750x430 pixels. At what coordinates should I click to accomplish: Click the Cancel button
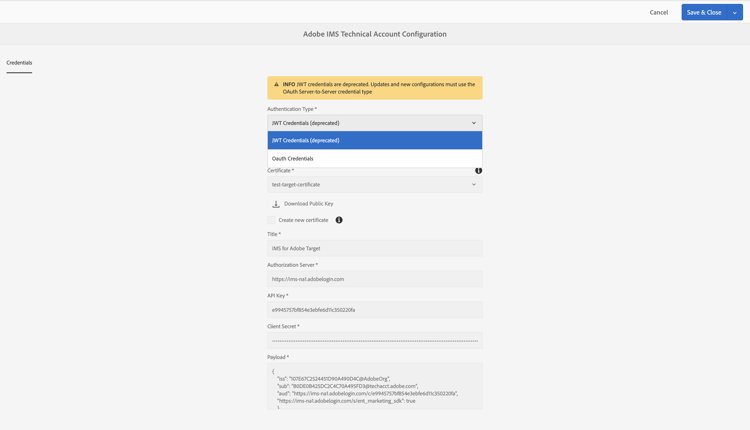(658, 13)
